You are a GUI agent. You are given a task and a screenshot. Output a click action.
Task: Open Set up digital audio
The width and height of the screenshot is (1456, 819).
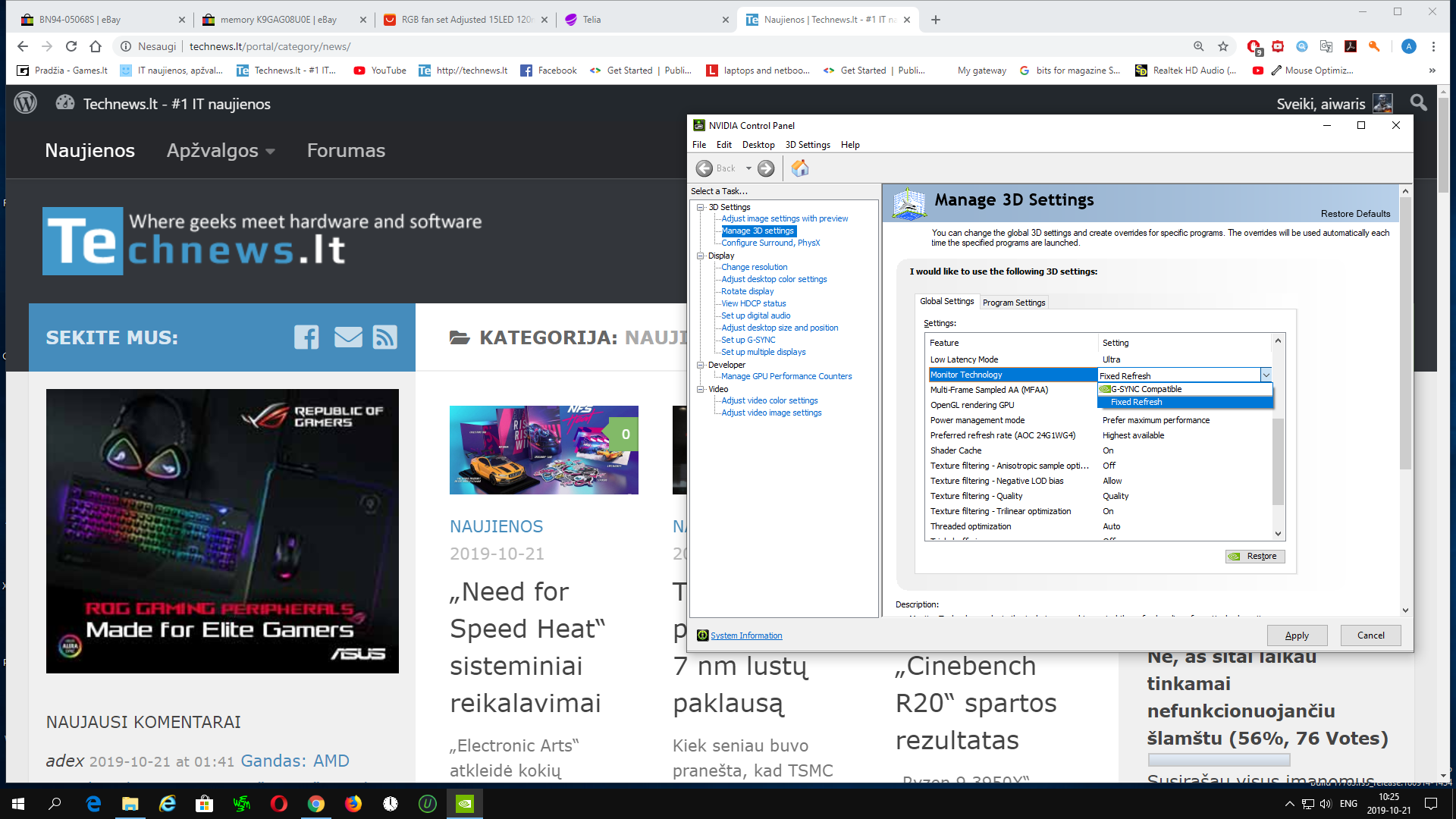[755, 315]
